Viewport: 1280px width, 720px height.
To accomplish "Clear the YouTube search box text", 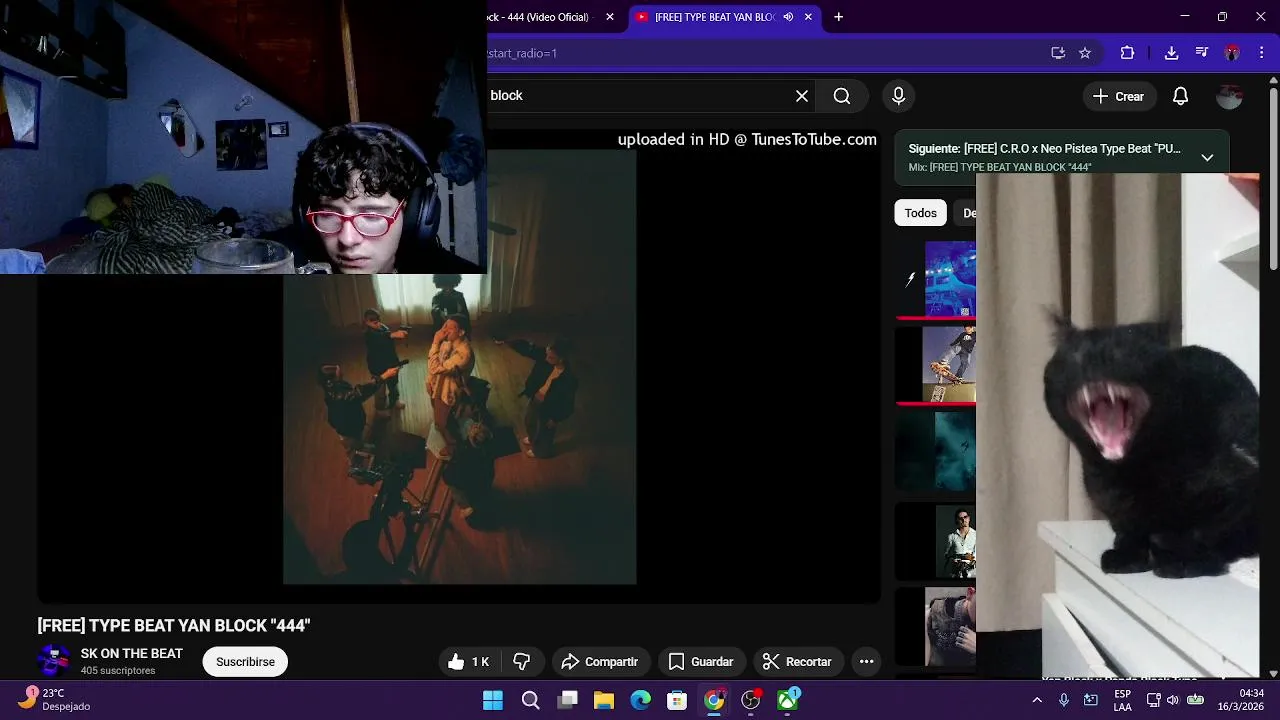I will coord(802,96).
